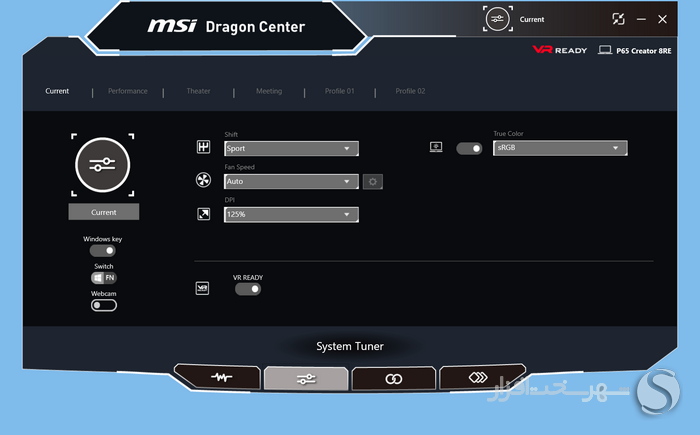700x435 pixels.
Task: Click the VR READY square icon
Action: (202, 288)
